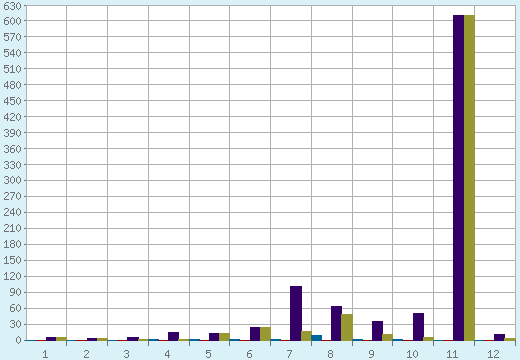Image resolution: width=520 pixels, height=360 pixels.
Task: Click the tall olive bar in month 11
Action: (469, 178)
